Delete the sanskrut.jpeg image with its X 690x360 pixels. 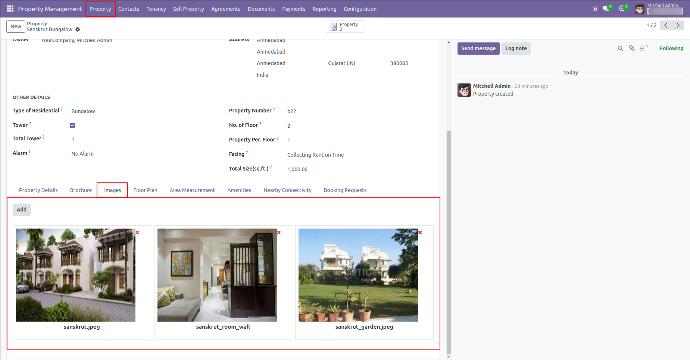pos(138,232)
